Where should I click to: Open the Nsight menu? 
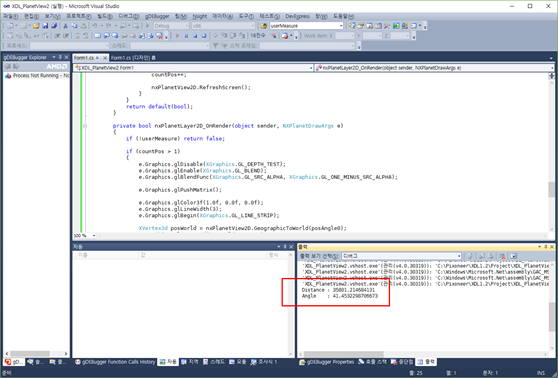click(x=199, y=16)
